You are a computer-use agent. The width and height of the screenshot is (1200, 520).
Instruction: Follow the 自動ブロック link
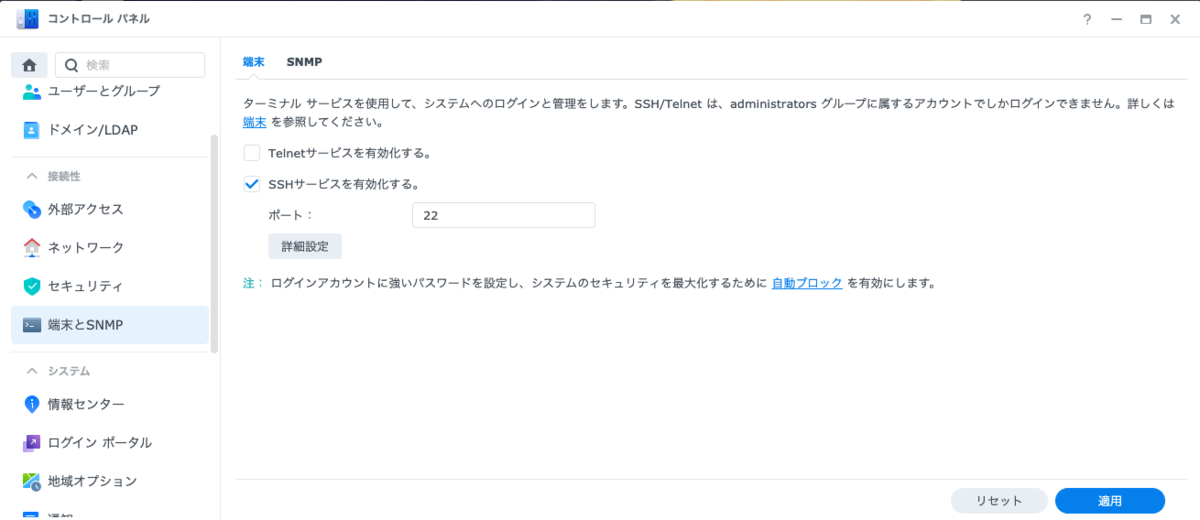click(807, 283)
